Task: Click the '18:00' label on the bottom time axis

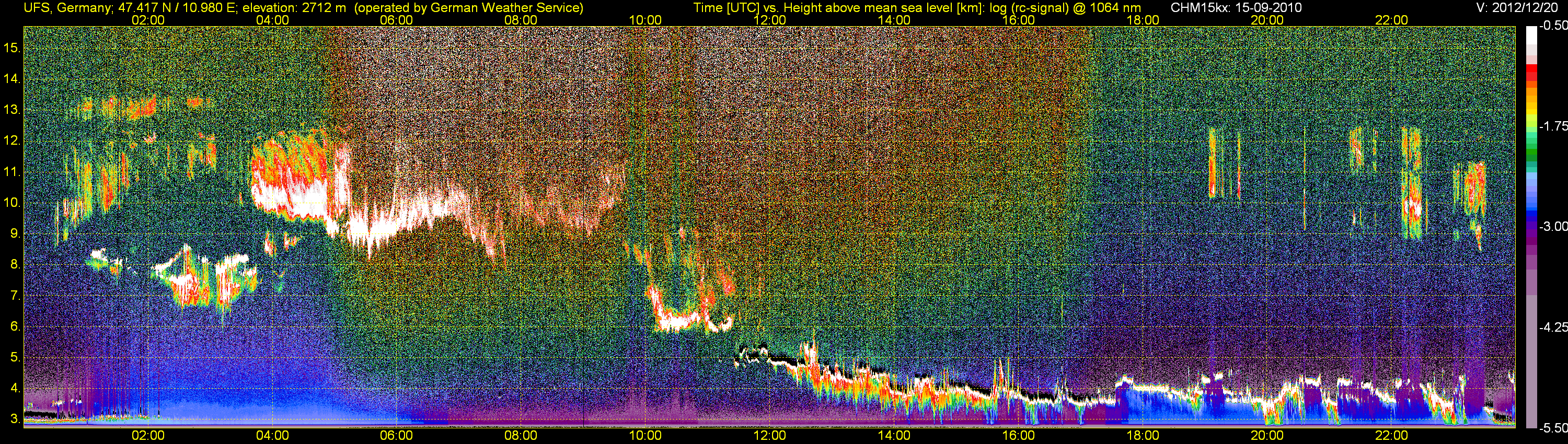Action: coord(1143,436)
